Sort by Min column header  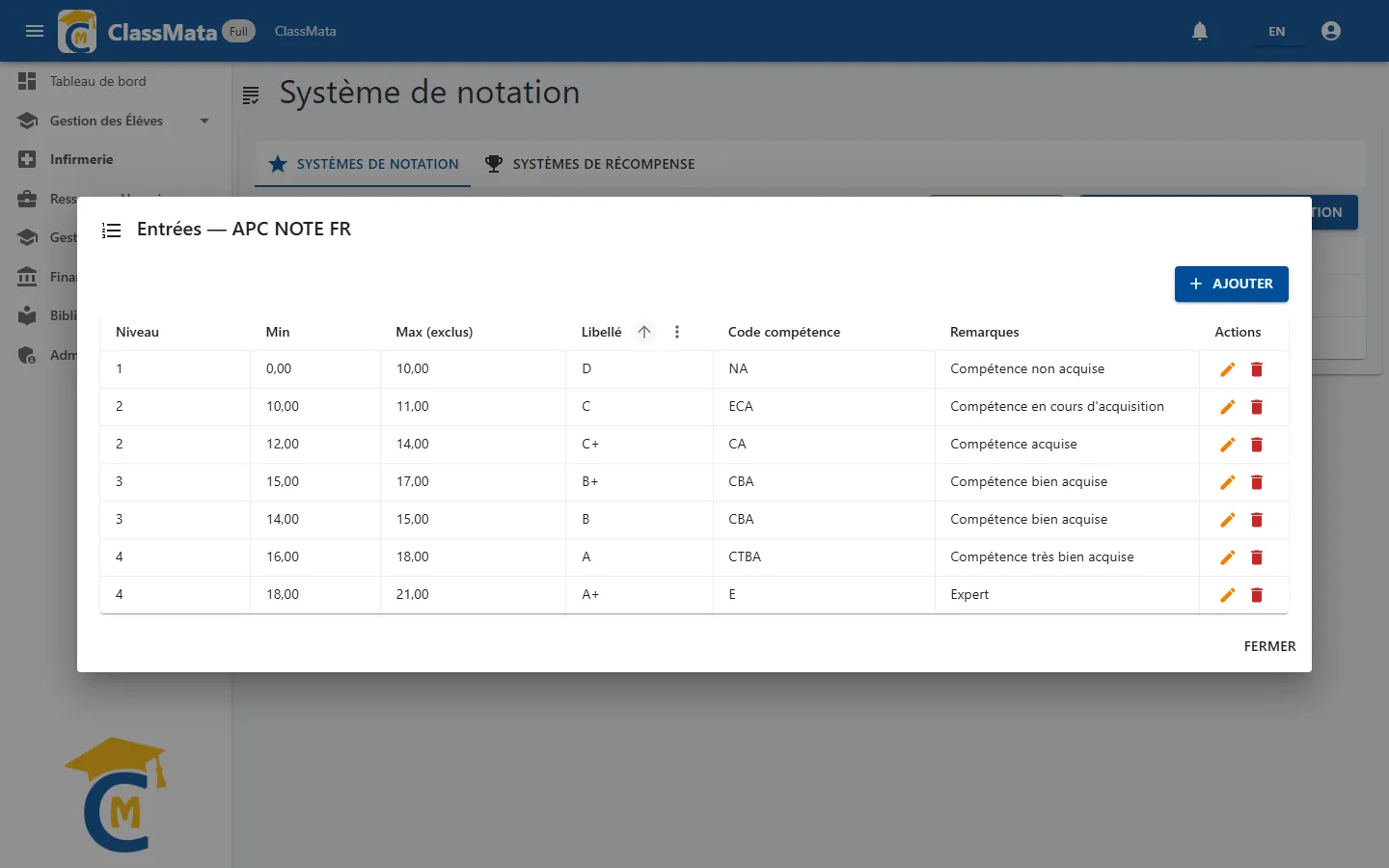point(278,332)
